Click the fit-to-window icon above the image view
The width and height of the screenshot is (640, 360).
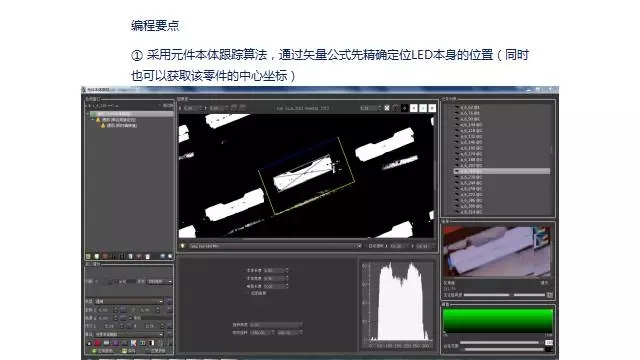click(x=387, y=108)
